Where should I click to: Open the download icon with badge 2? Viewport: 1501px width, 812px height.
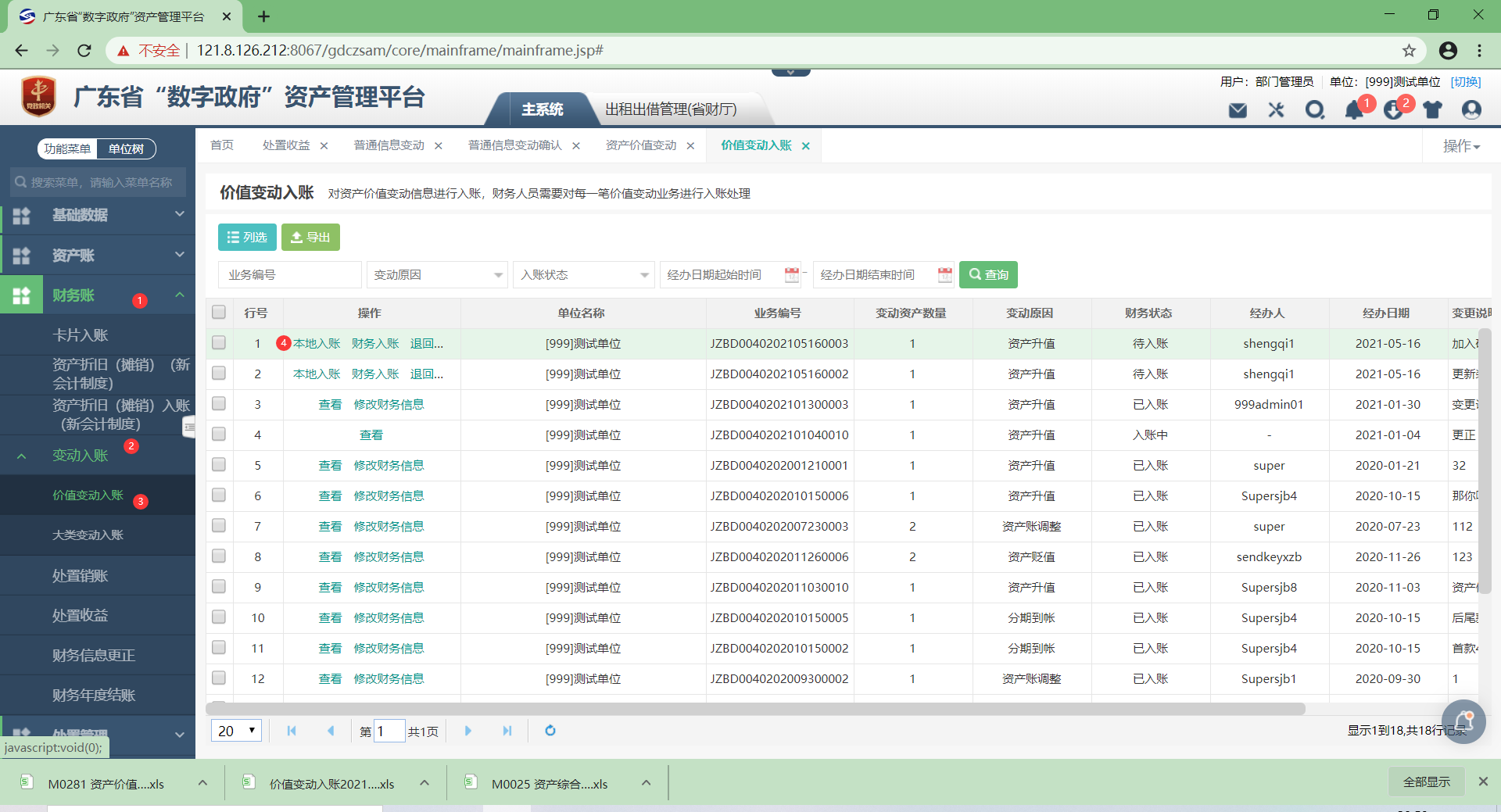[x=1393, y=110]
